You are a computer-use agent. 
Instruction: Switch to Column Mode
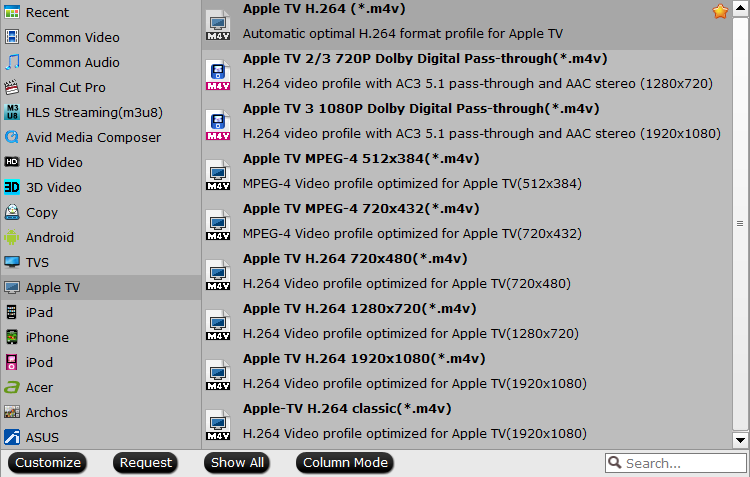point(345,463)
